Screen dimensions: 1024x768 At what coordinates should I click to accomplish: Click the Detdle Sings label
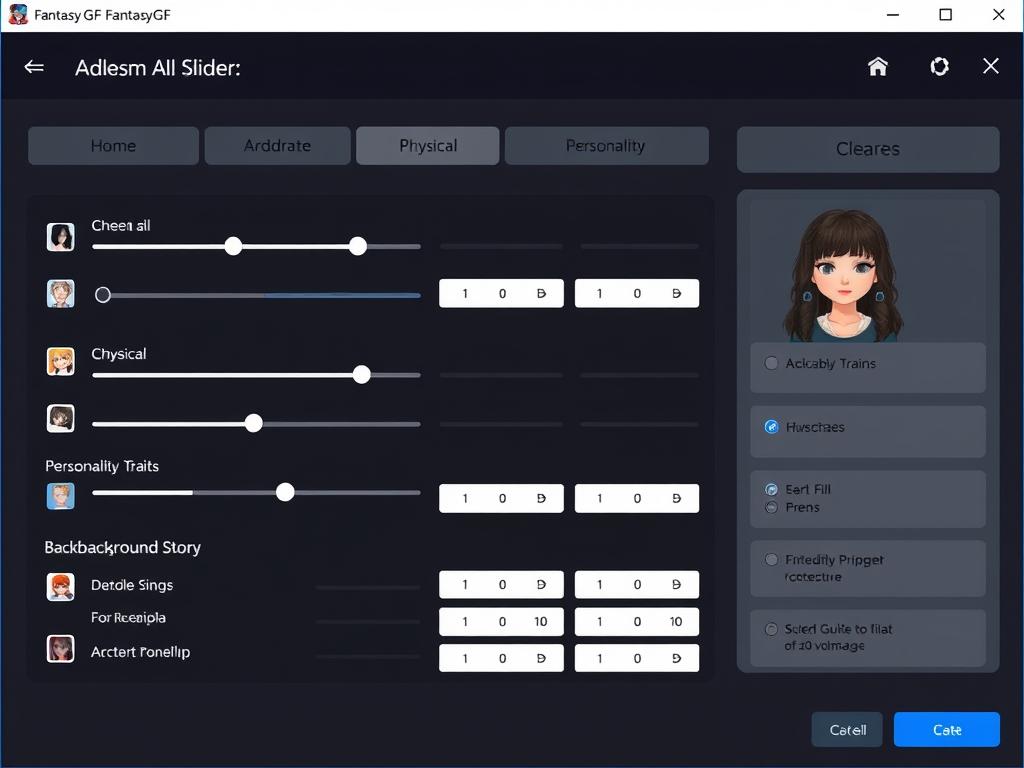(132, 585)
